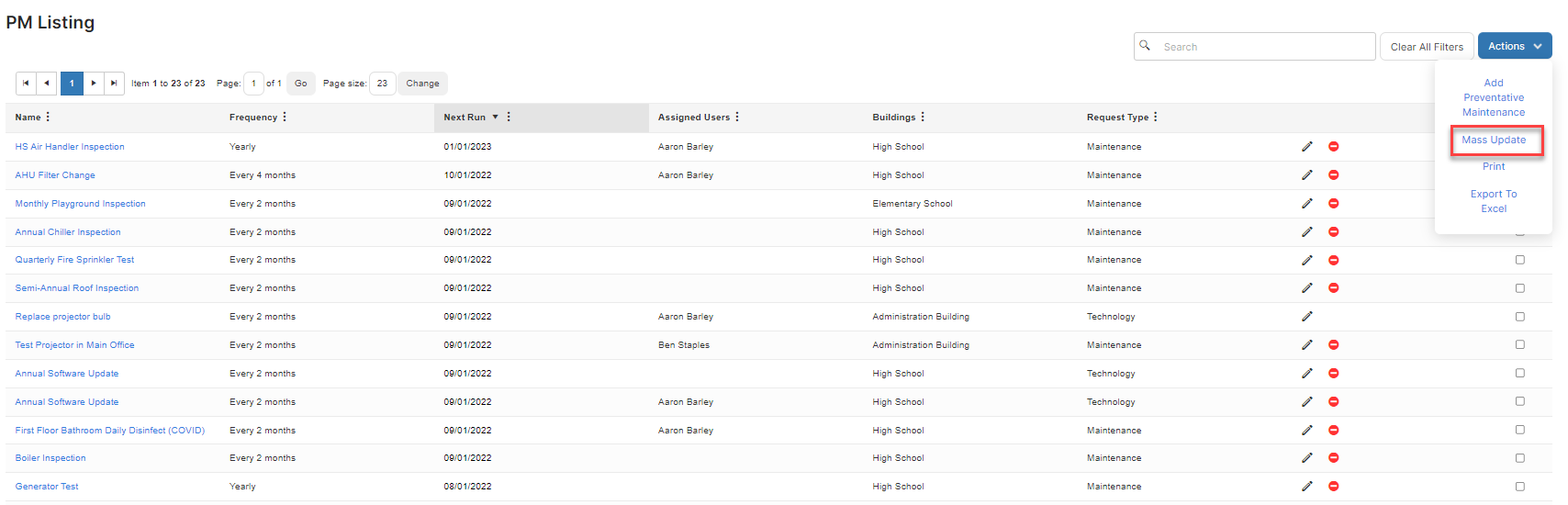Viewport: 1568px width, 505px height.
Task: Tick the Generator Test row checkbox
Action: (1519, 486)
